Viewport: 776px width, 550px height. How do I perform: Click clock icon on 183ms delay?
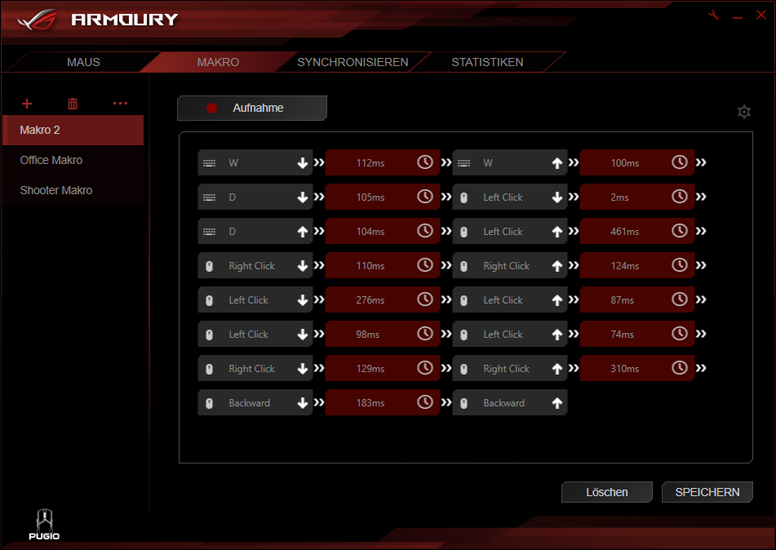click(x=425, y=402)
